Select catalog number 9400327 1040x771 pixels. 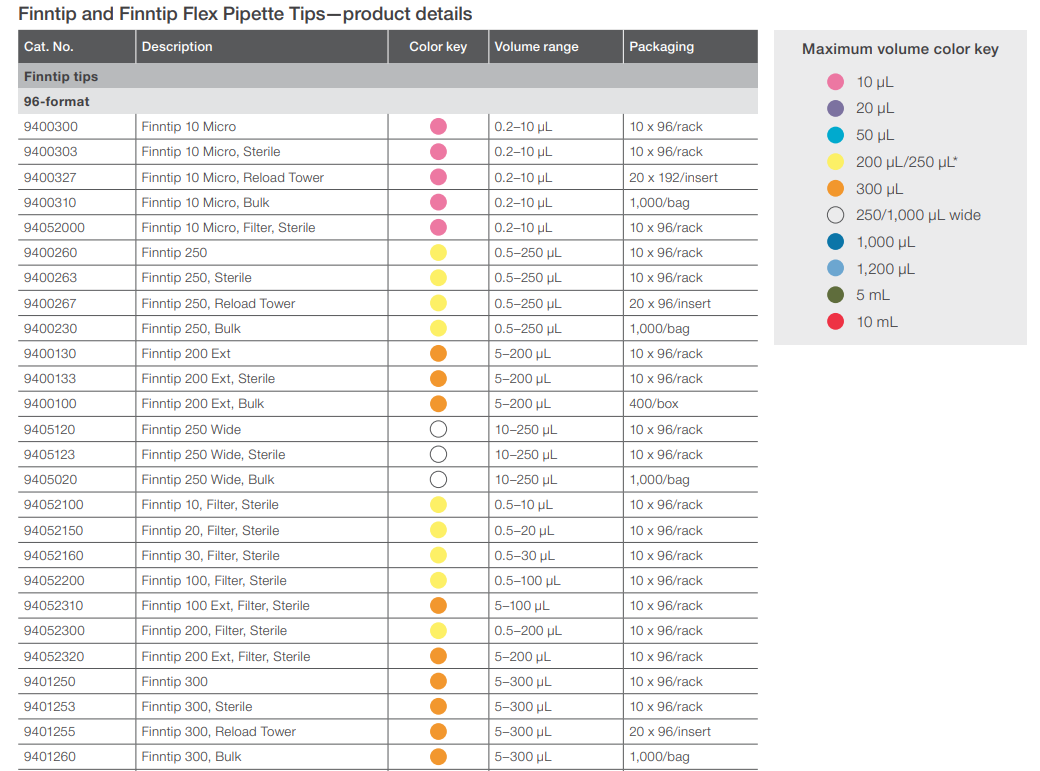tap(50, 178)
